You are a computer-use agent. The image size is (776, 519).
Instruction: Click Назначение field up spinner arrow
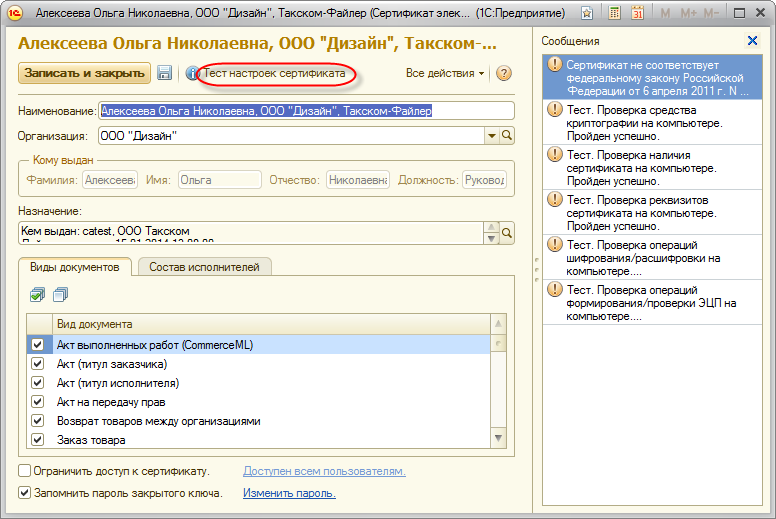[491, 227]
